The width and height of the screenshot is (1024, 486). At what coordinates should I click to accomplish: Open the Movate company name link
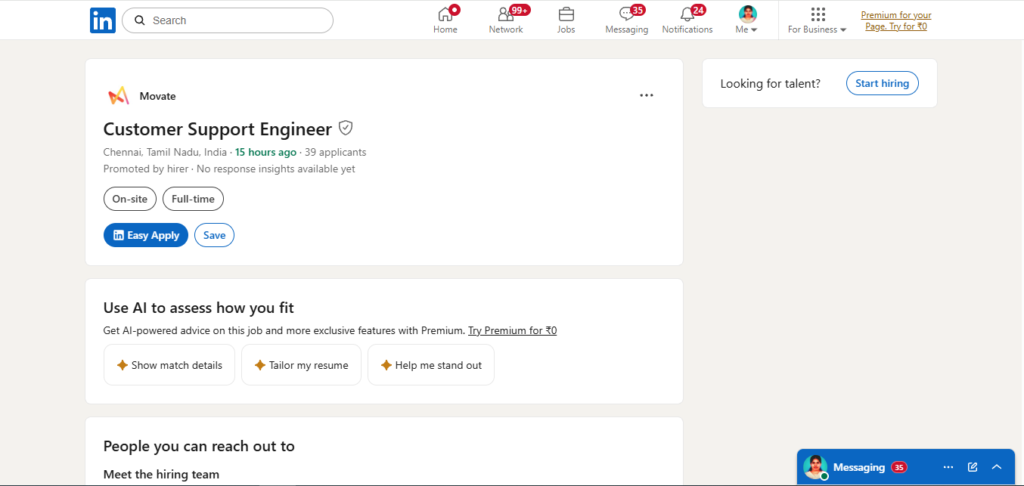click(157, 96)
